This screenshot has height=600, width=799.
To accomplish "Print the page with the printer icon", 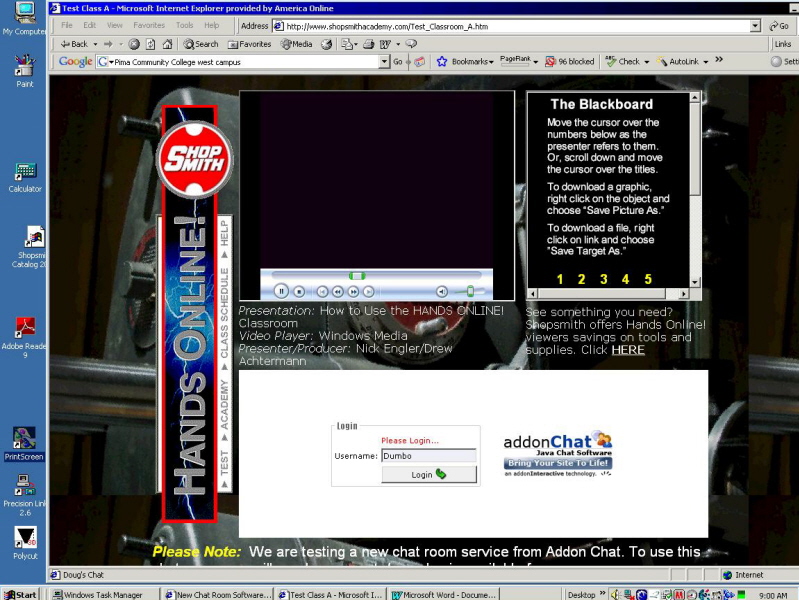I will click(x=368, y=44).
